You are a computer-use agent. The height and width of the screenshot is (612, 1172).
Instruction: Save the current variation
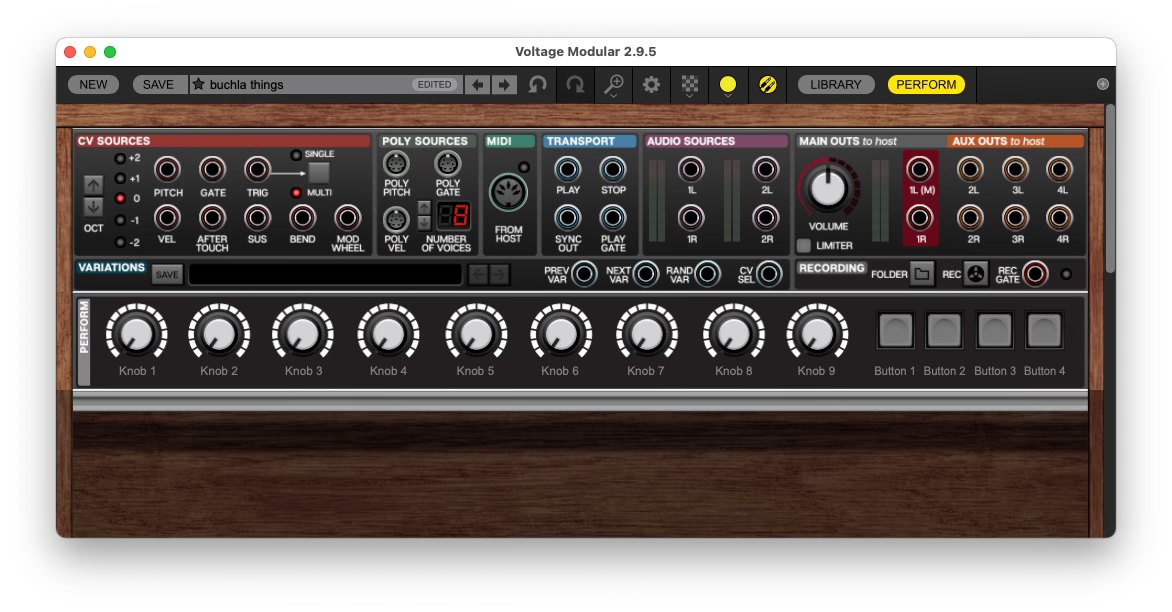(167, 274)
